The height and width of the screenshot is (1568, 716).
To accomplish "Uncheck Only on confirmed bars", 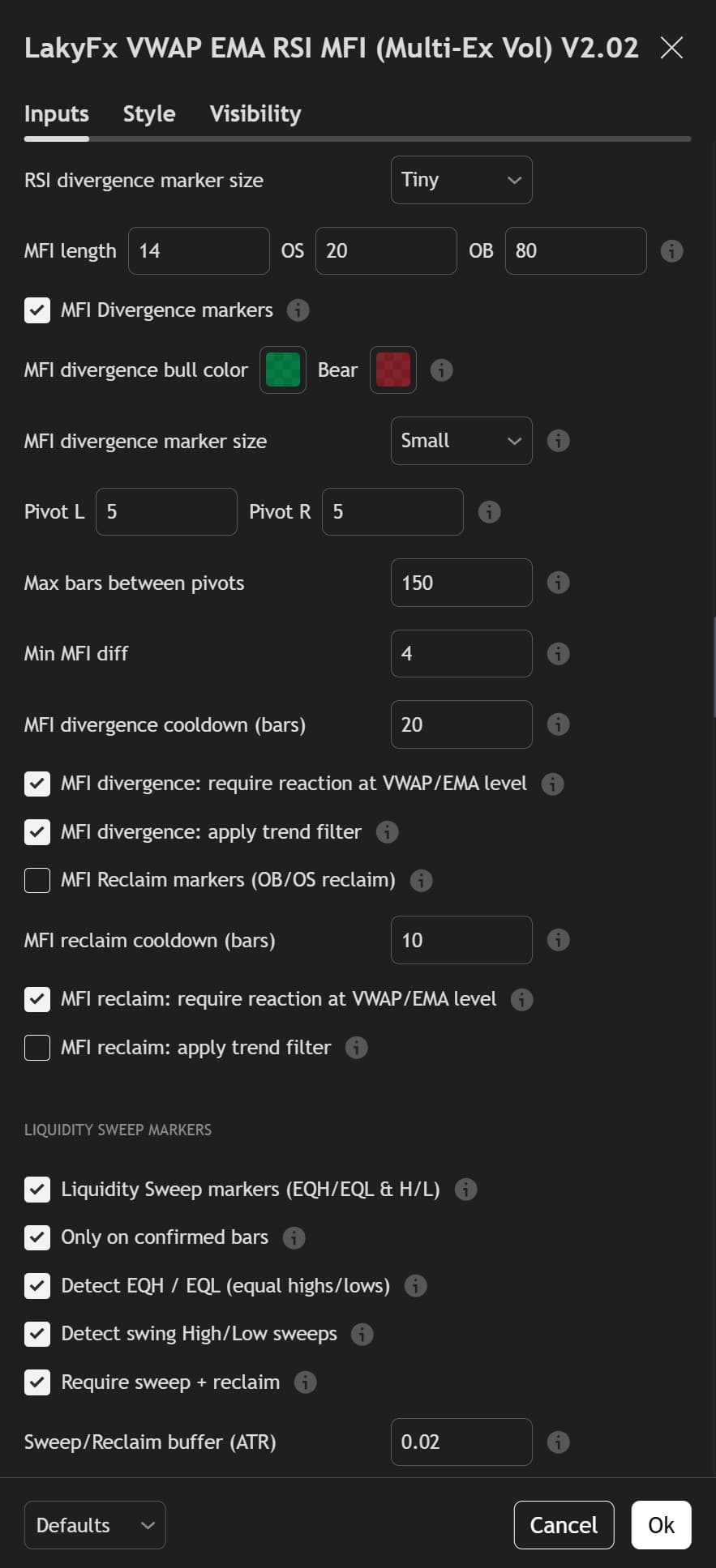I will pos(37,1237).
